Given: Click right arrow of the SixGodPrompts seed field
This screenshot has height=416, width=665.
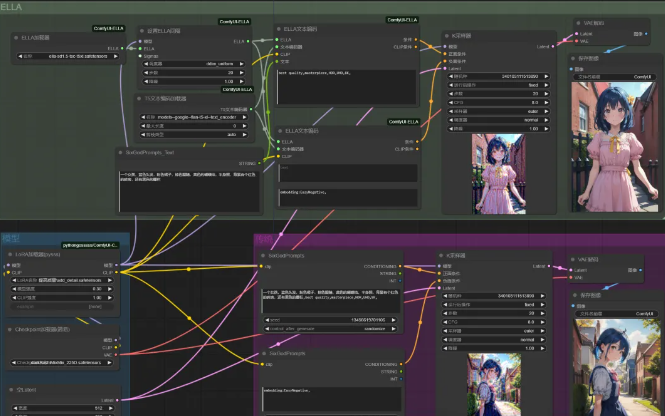Looking at the screenshot, I should [x=394, y=320].
